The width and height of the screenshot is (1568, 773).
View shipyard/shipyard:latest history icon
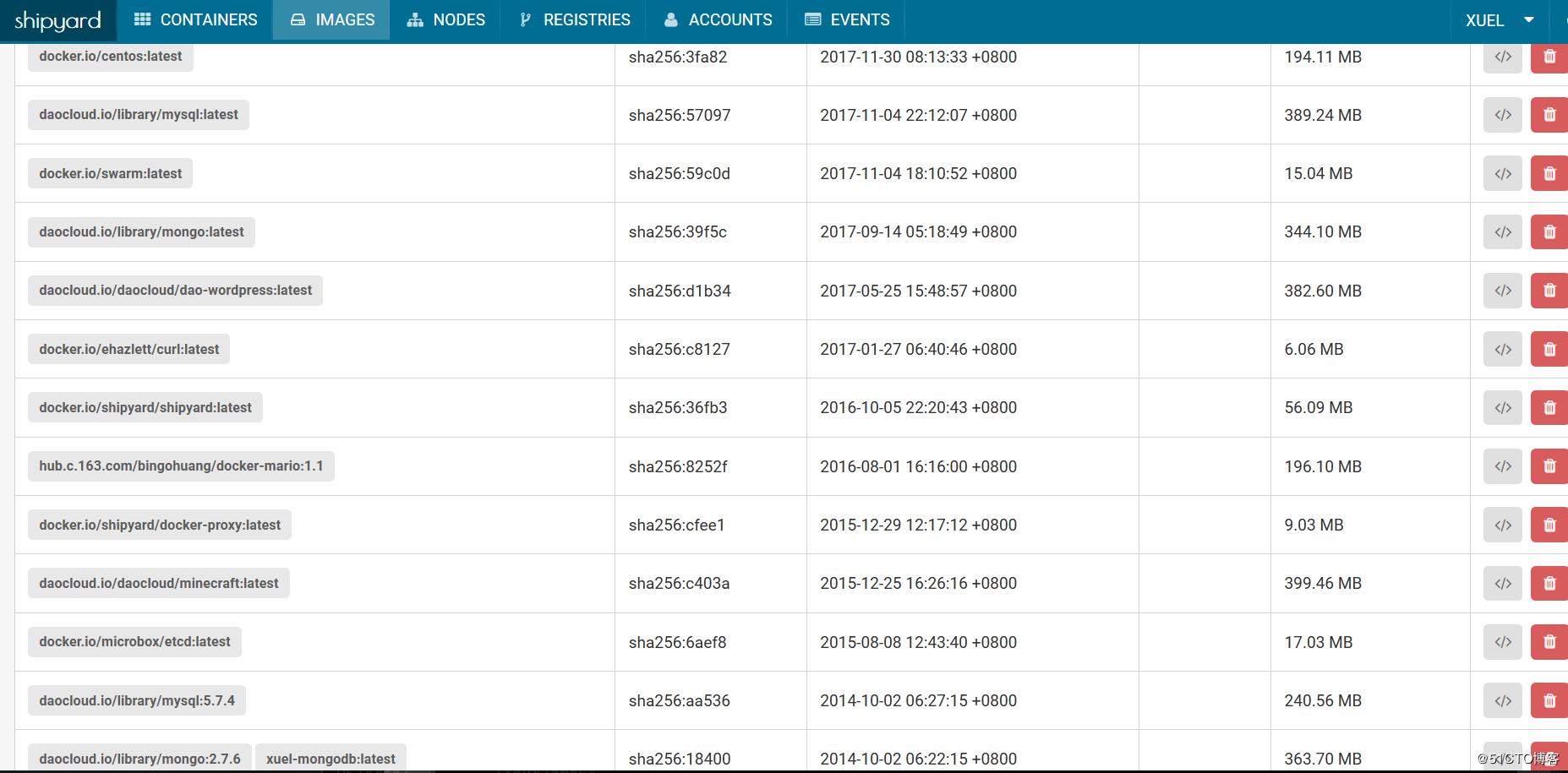tap(1503, 407)
